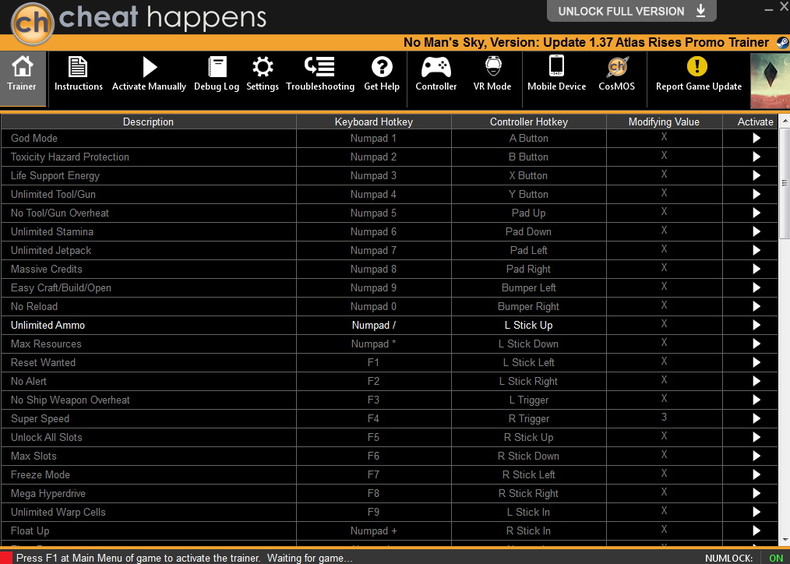Click the Unlock Full Version button
790x564 pixels.
point(631,11)
